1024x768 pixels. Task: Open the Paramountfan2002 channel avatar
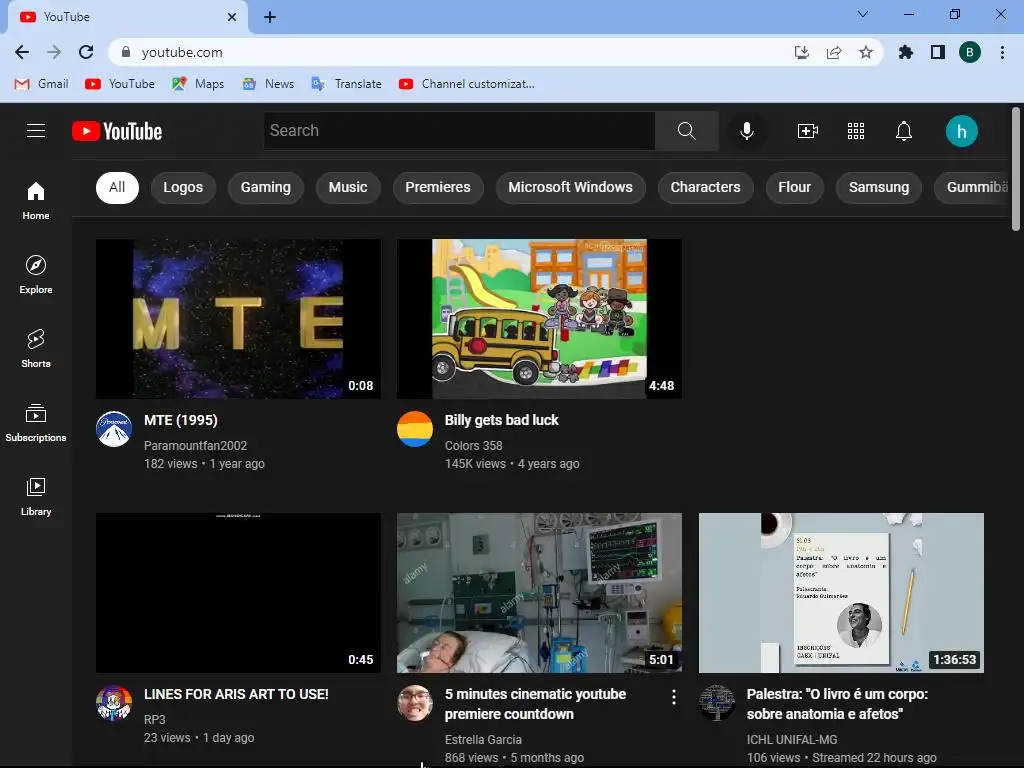coord(114,429)
